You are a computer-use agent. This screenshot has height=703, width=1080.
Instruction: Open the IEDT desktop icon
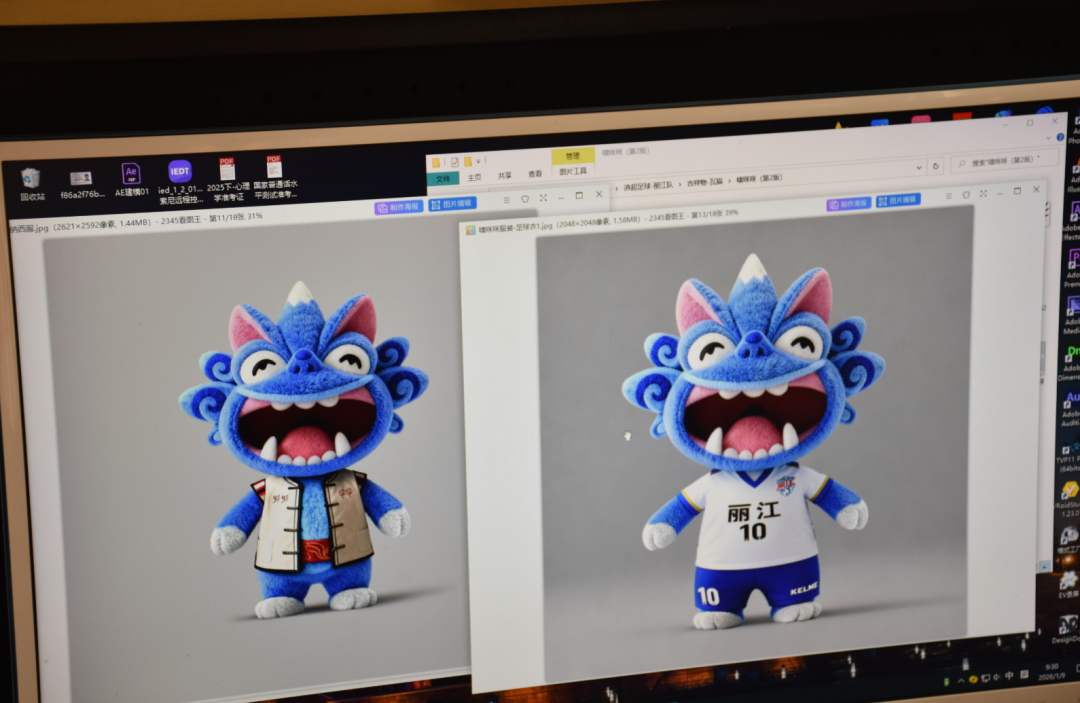click(179, 172)
